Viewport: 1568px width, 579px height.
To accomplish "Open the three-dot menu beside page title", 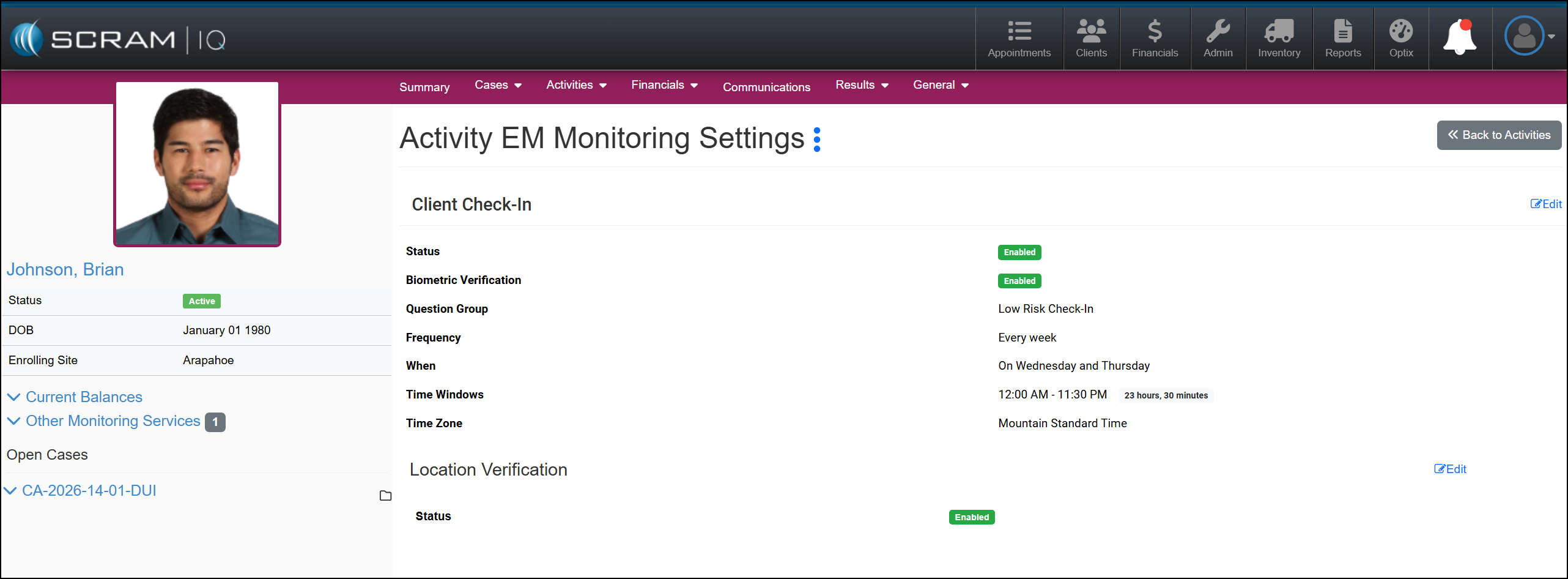I will (x=817, y=140).
